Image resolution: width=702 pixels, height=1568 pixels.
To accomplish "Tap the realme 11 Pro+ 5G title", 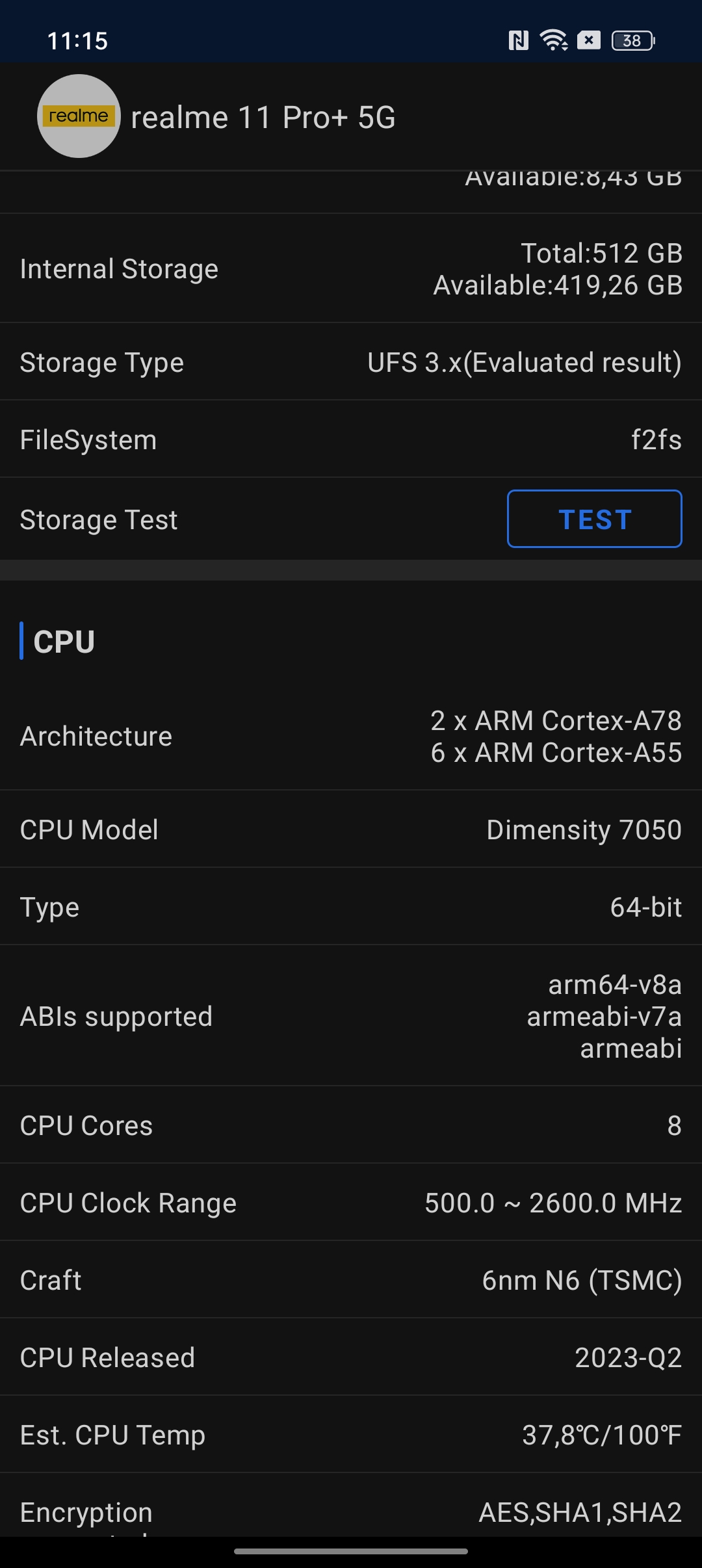I will 263,118.
